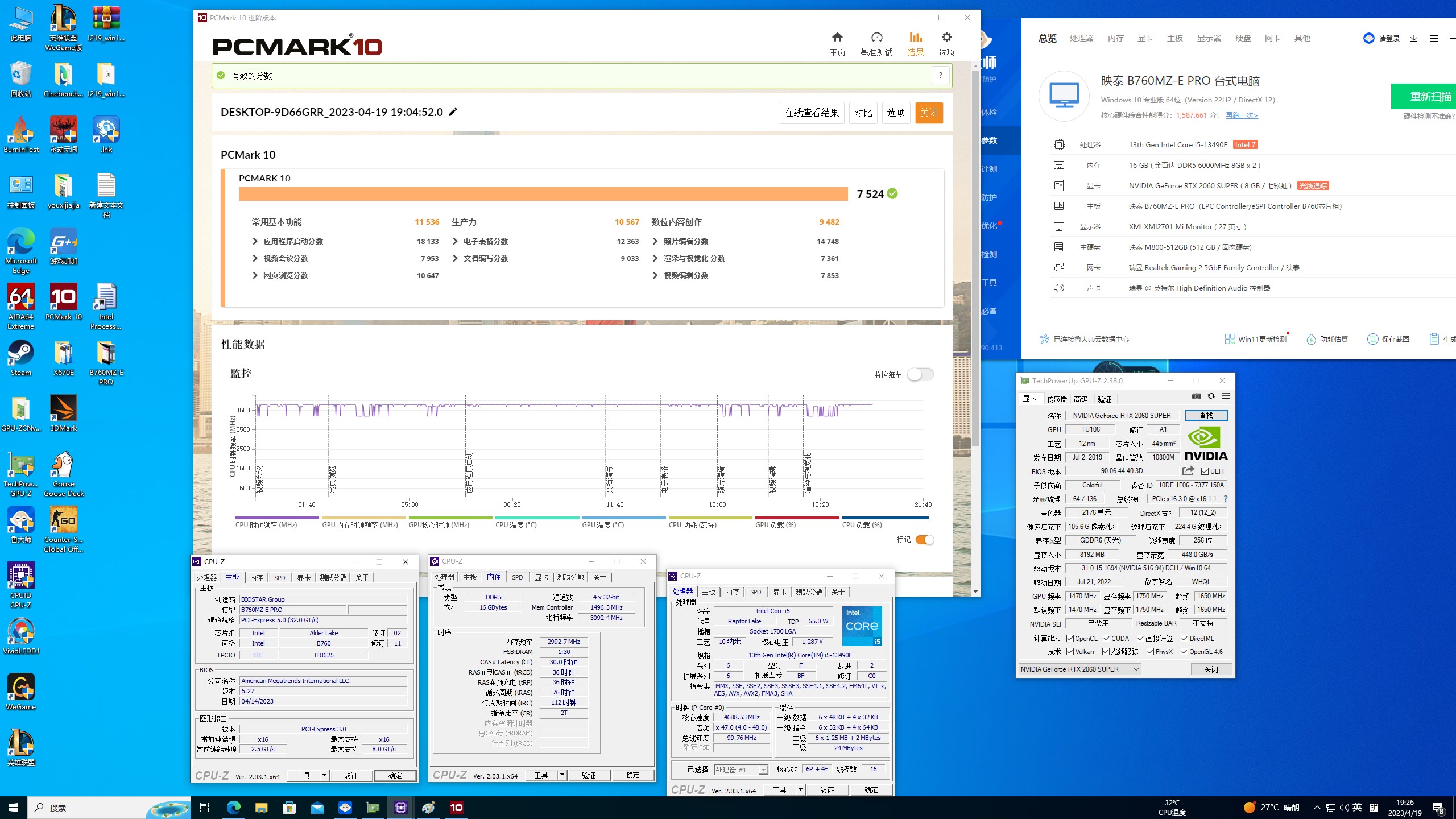Click GPU-Z refresh icon

(1211, 396)
